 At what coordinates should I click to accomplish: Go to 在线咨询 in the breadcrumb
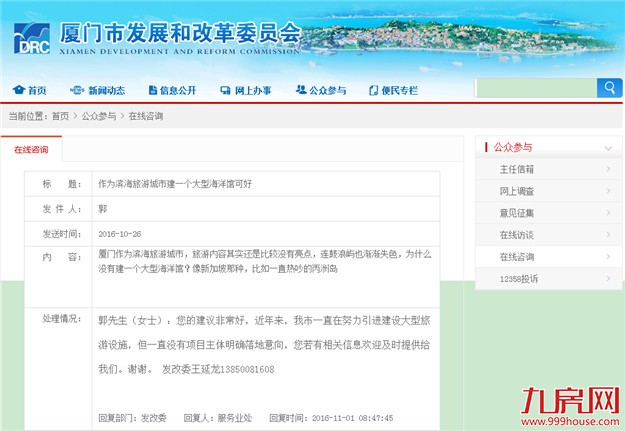point(146,116)
